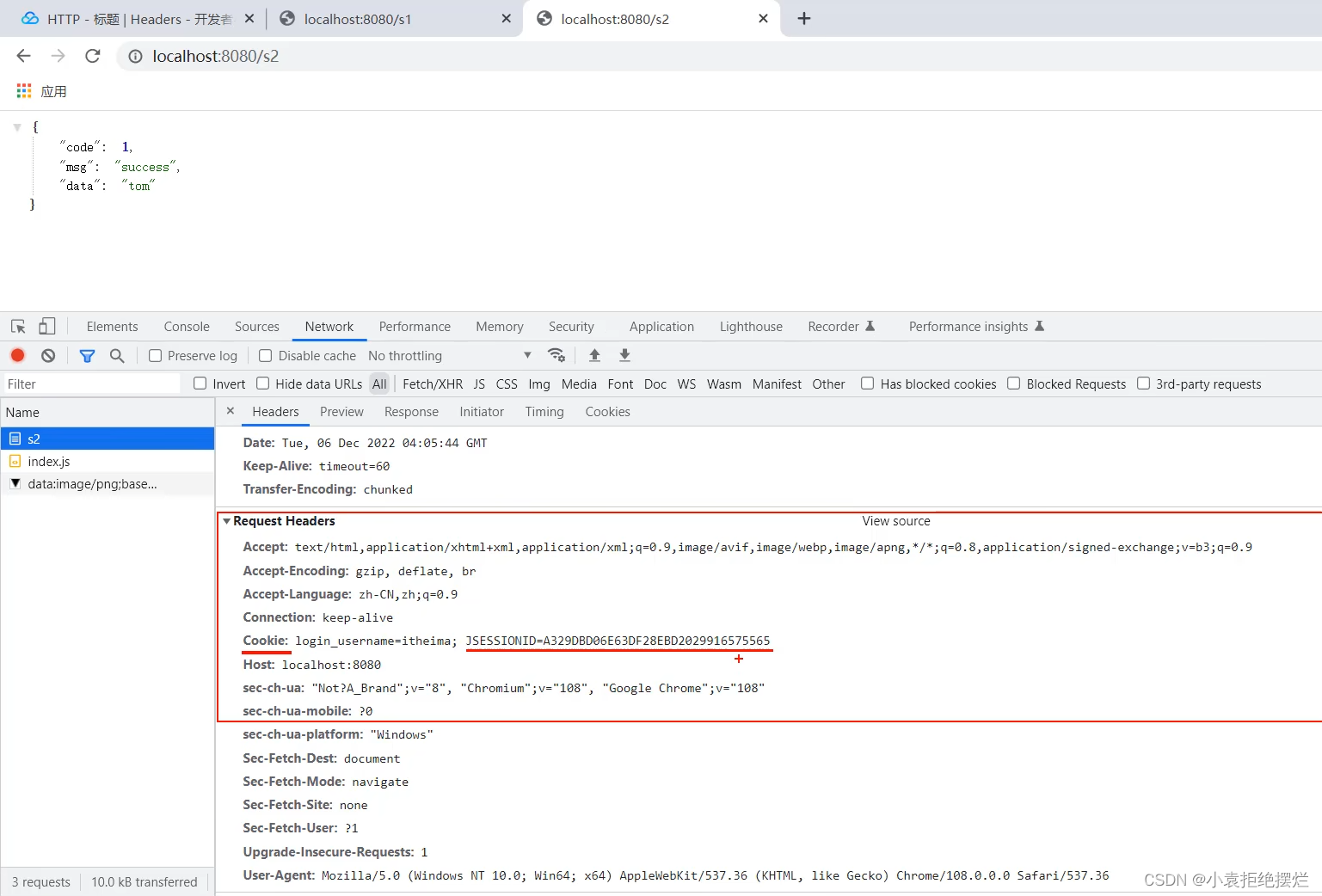This screenshot has width=1322, height=896.
Task: Clear the network log
Action: coord(48,355)
